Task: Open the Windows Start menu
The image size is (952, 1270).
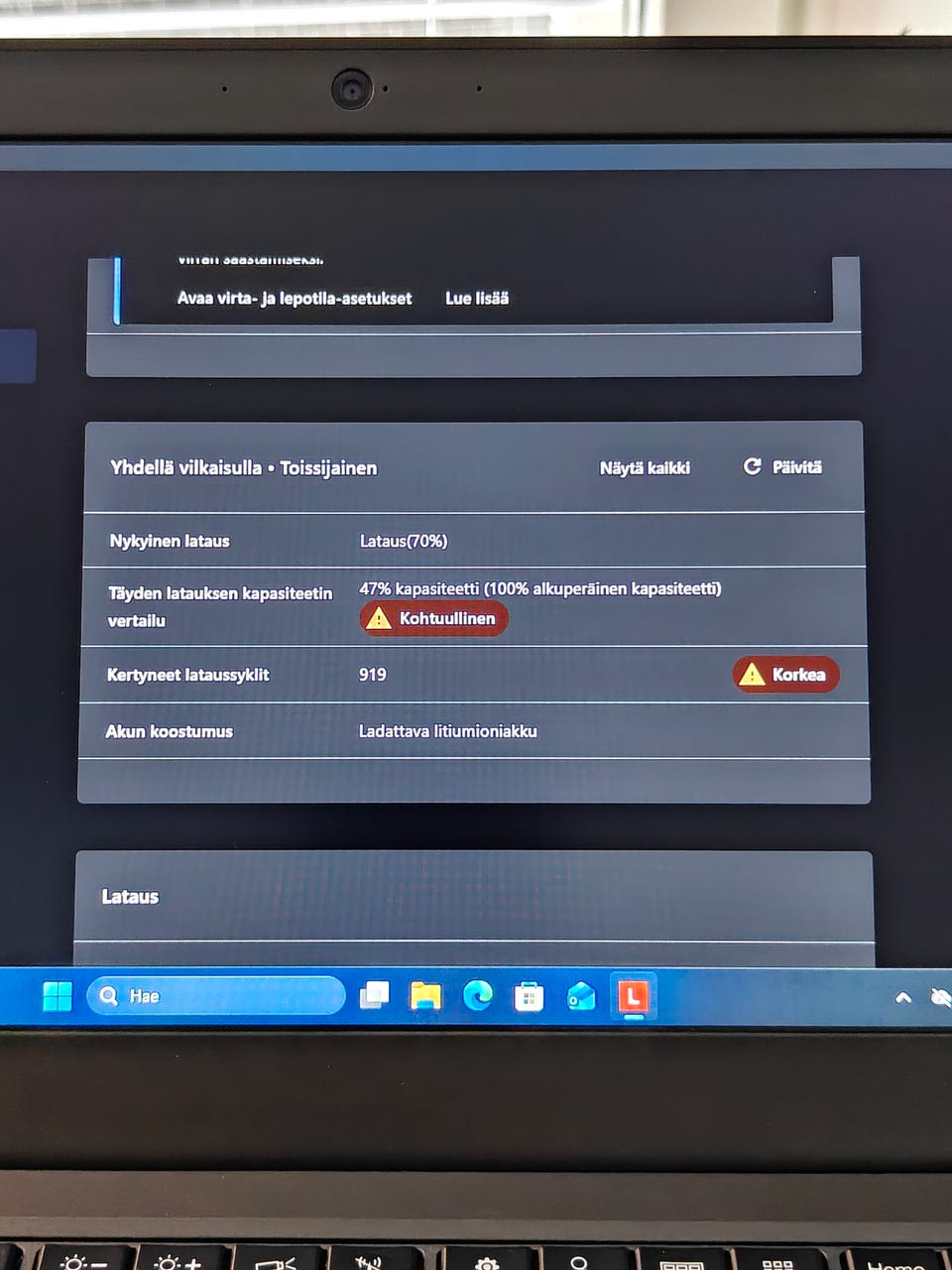Action: click(x=58, y=996)
